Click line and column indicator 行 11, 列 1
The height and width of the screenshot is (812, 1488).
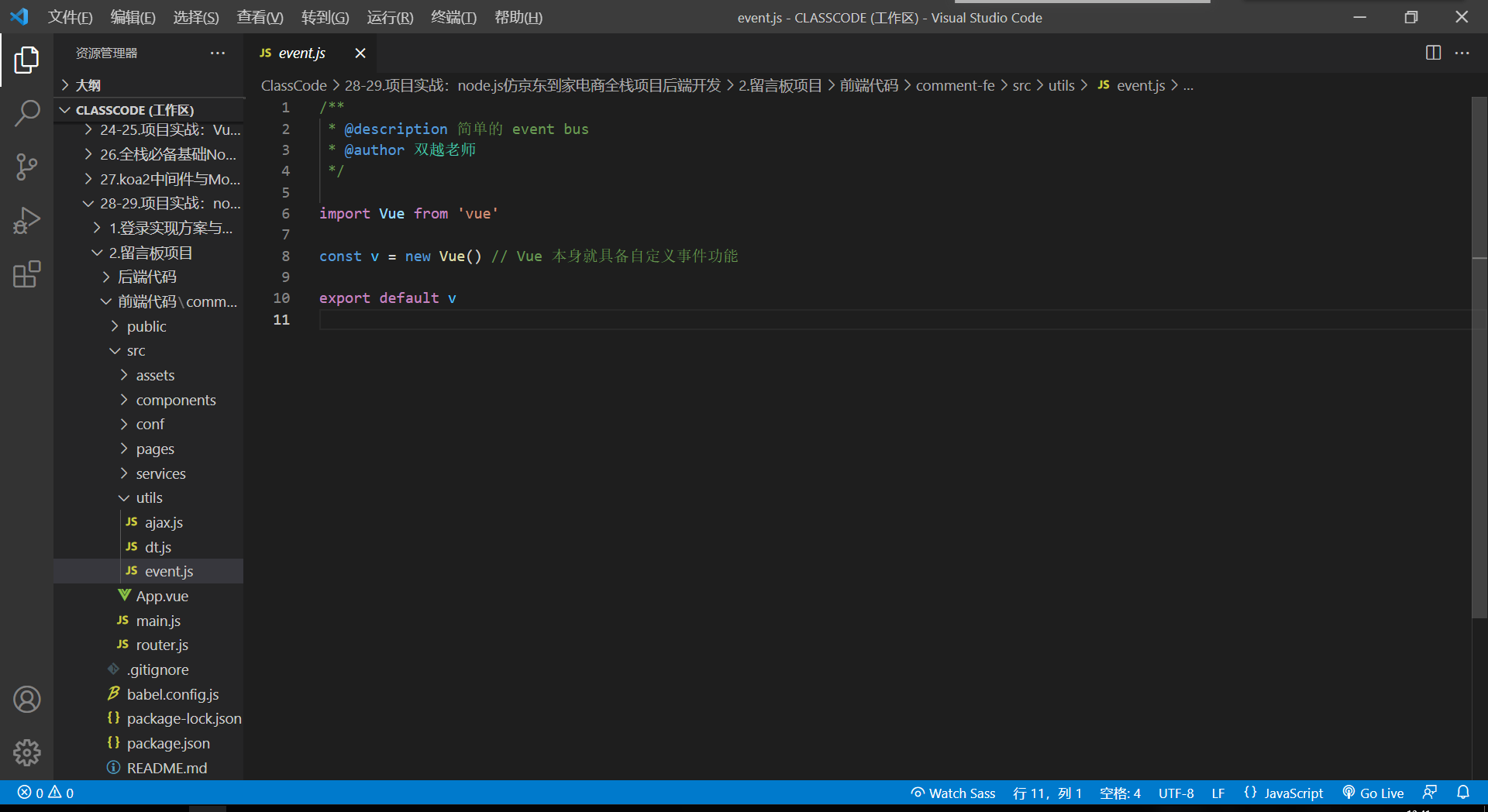pyautogui.click(x=1047, y=793)
